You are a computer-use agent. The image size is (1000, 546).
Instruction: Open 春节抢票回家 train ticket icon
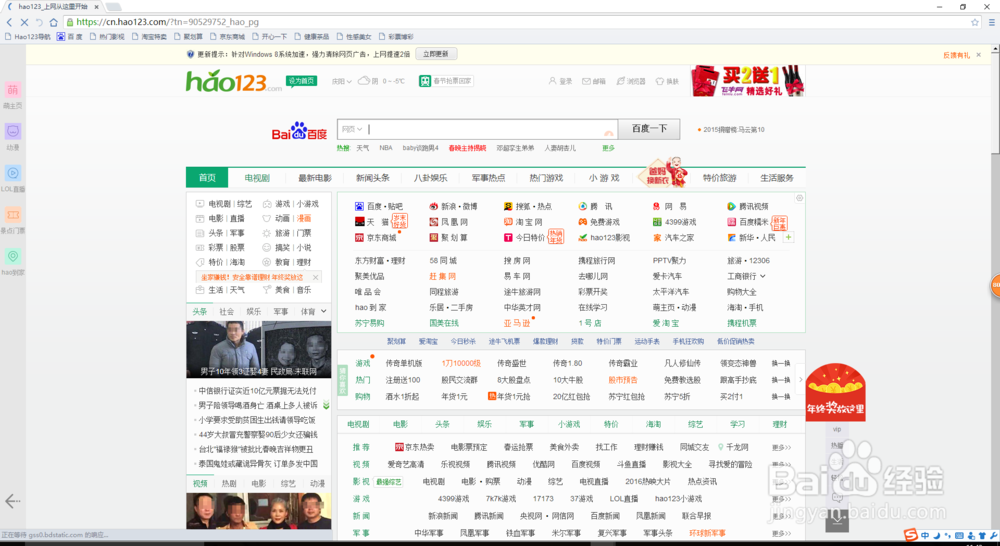(425, 81)
